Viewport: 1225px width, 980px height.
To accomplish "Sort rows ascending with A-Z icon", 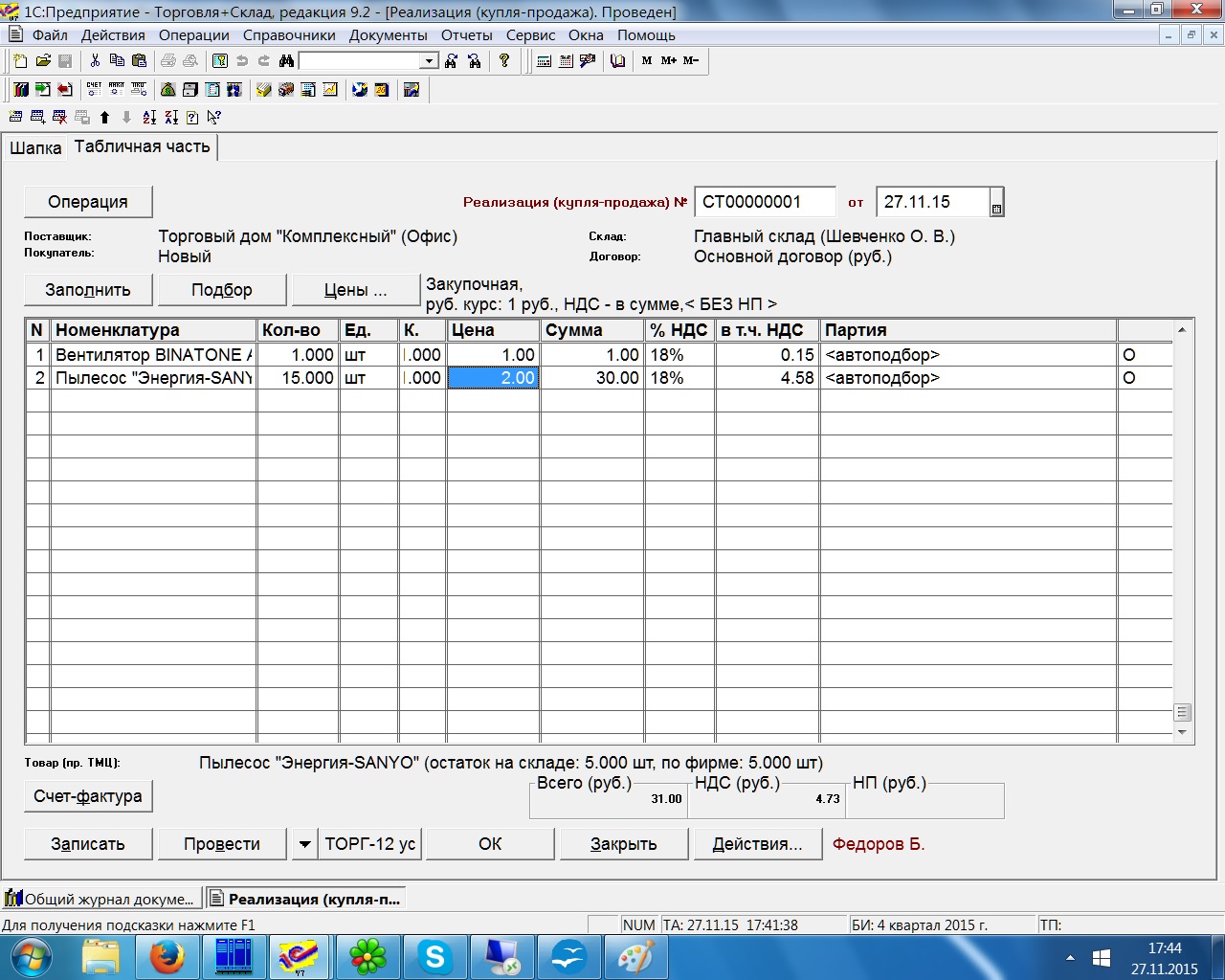I will click(149, 118).
